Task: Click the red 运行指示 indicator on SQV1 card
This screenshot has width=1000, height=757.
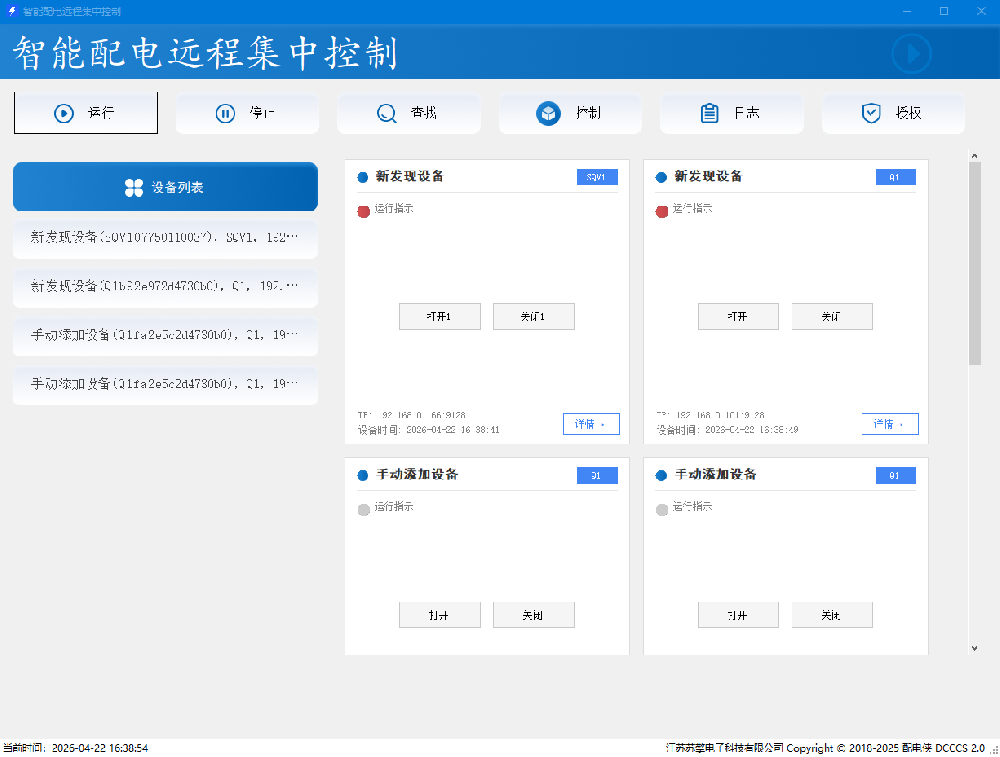Action: pos(364,211)
